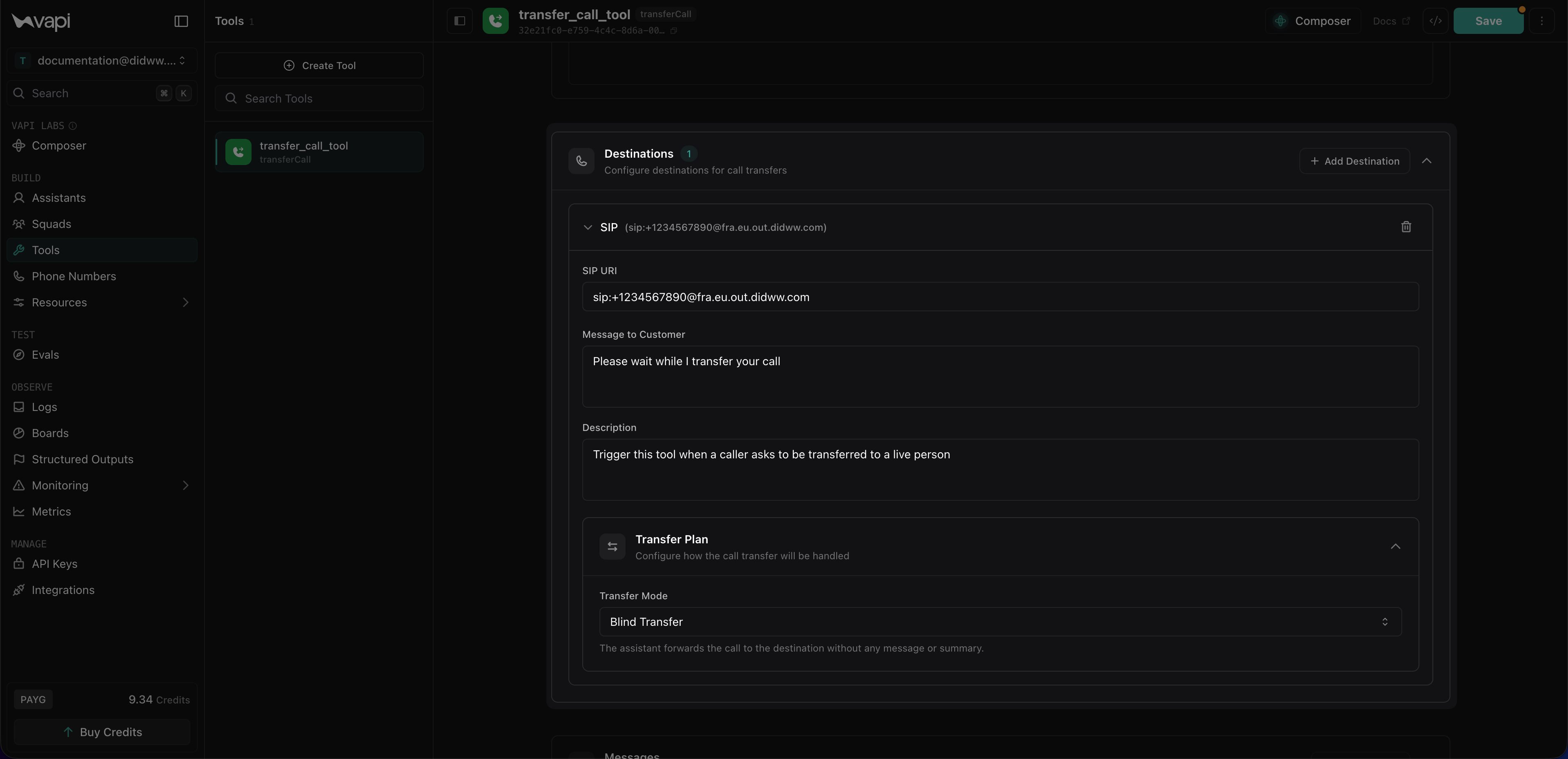The height and width of the screenshot is (759, 1568).
Task: Toggle the tools list panel icon
Action: click(459, 21)
